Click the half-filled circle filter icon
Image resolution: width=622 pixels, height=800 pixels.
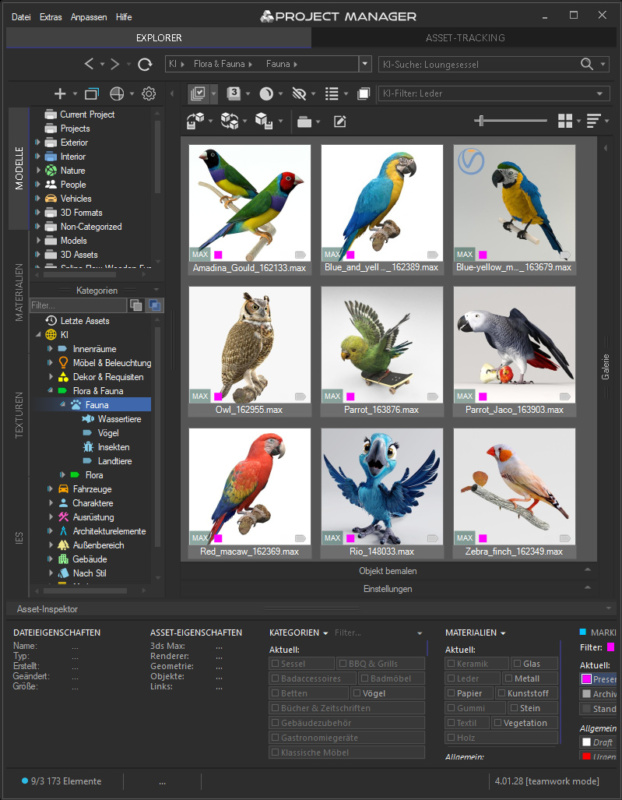(x=266, y=93)
